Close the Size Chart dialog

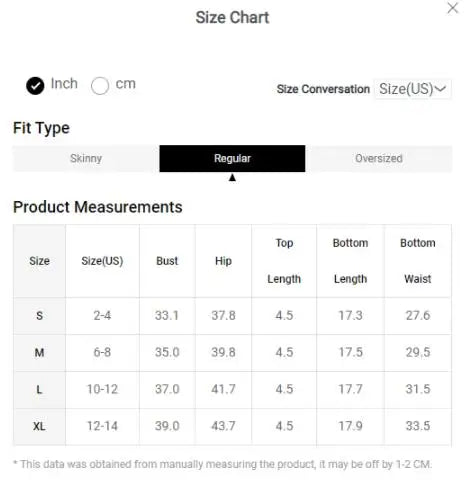tap(452, 8)
